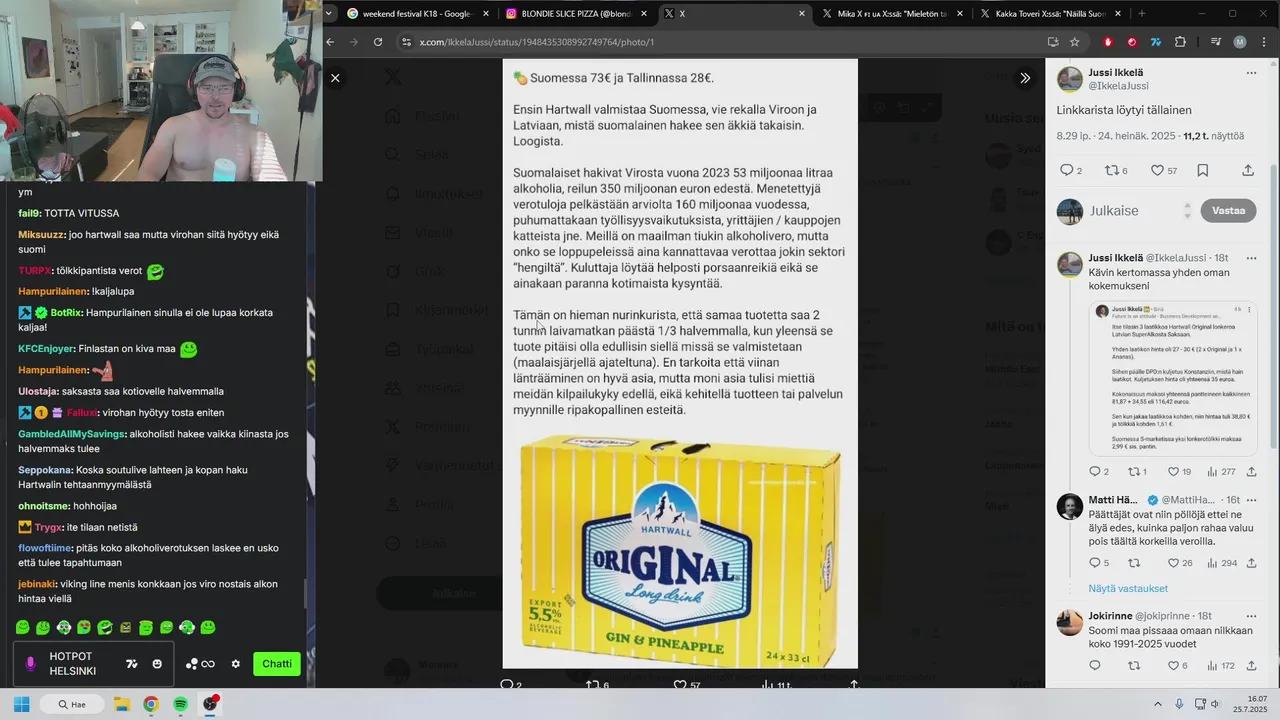Show hidden system tray icons chevron
Viewport: 1280px width, 720px height.
coord(1158,704)
